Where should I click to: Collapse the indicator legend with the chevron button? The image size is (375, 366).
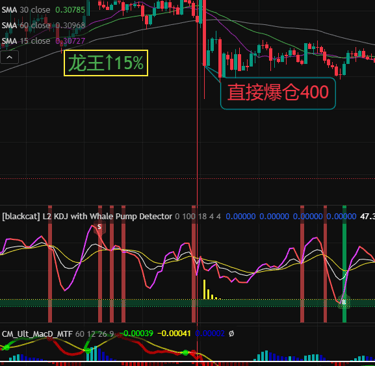[9, 57]
